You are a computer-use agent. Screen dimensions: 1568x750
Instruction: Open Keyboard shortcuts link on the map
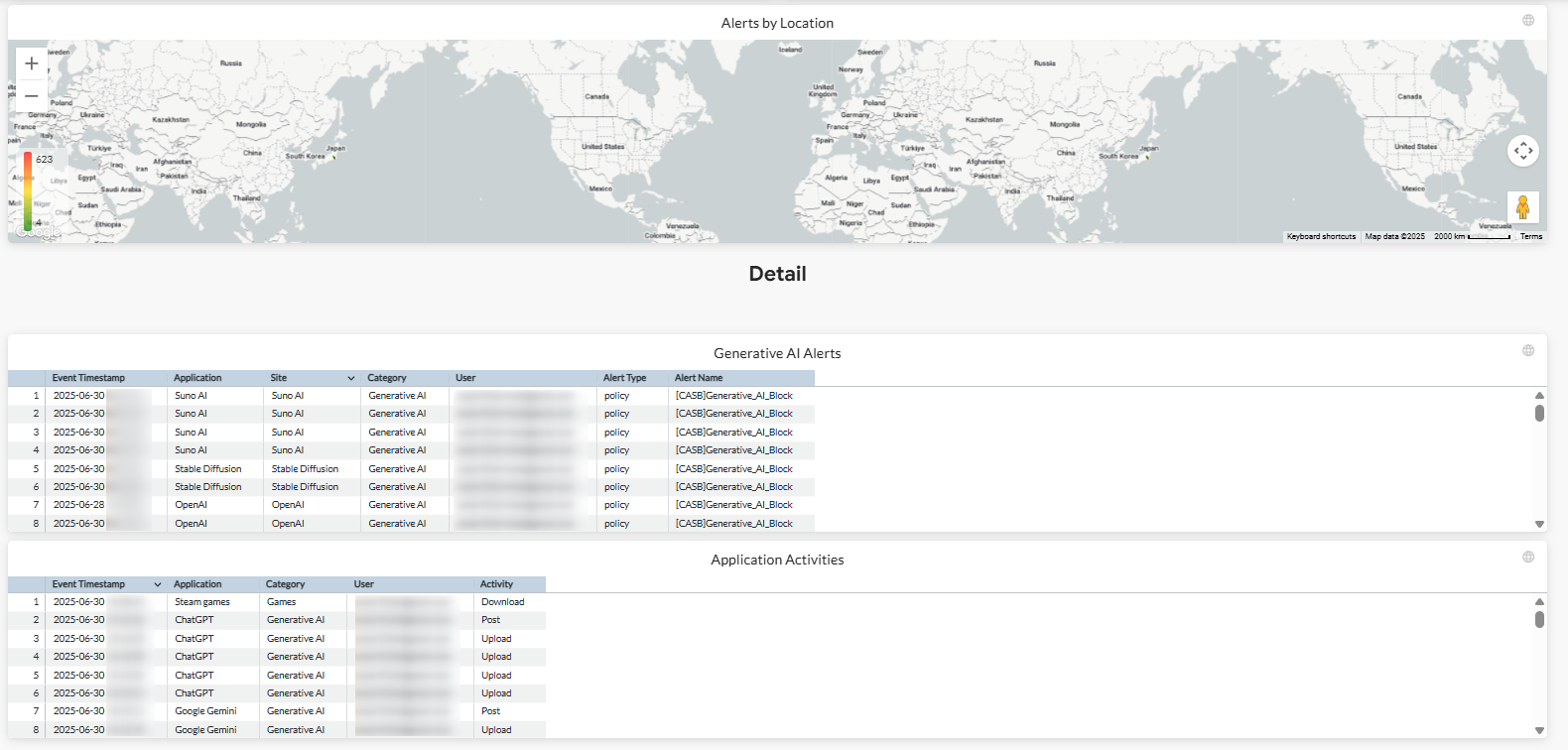pos(1321,236)
